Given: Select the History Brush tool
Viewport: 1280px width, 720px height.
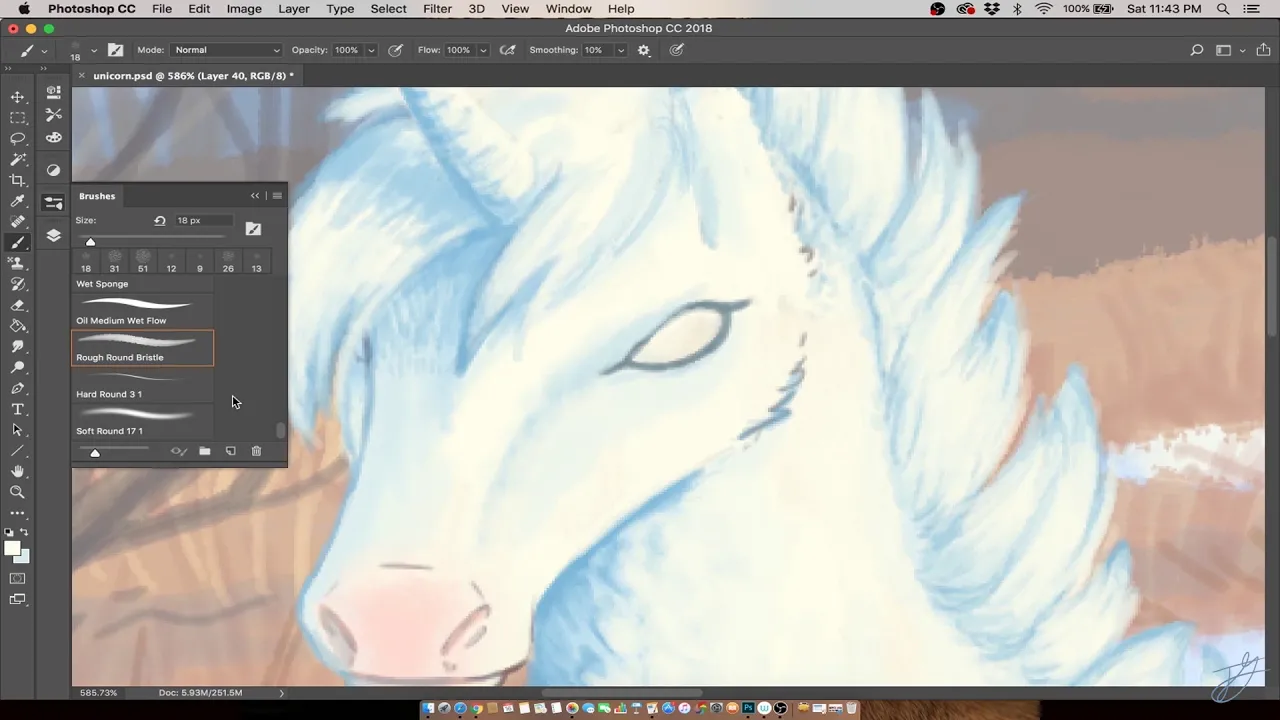Looking at the screenshot, I should click(x=18, y=284).
